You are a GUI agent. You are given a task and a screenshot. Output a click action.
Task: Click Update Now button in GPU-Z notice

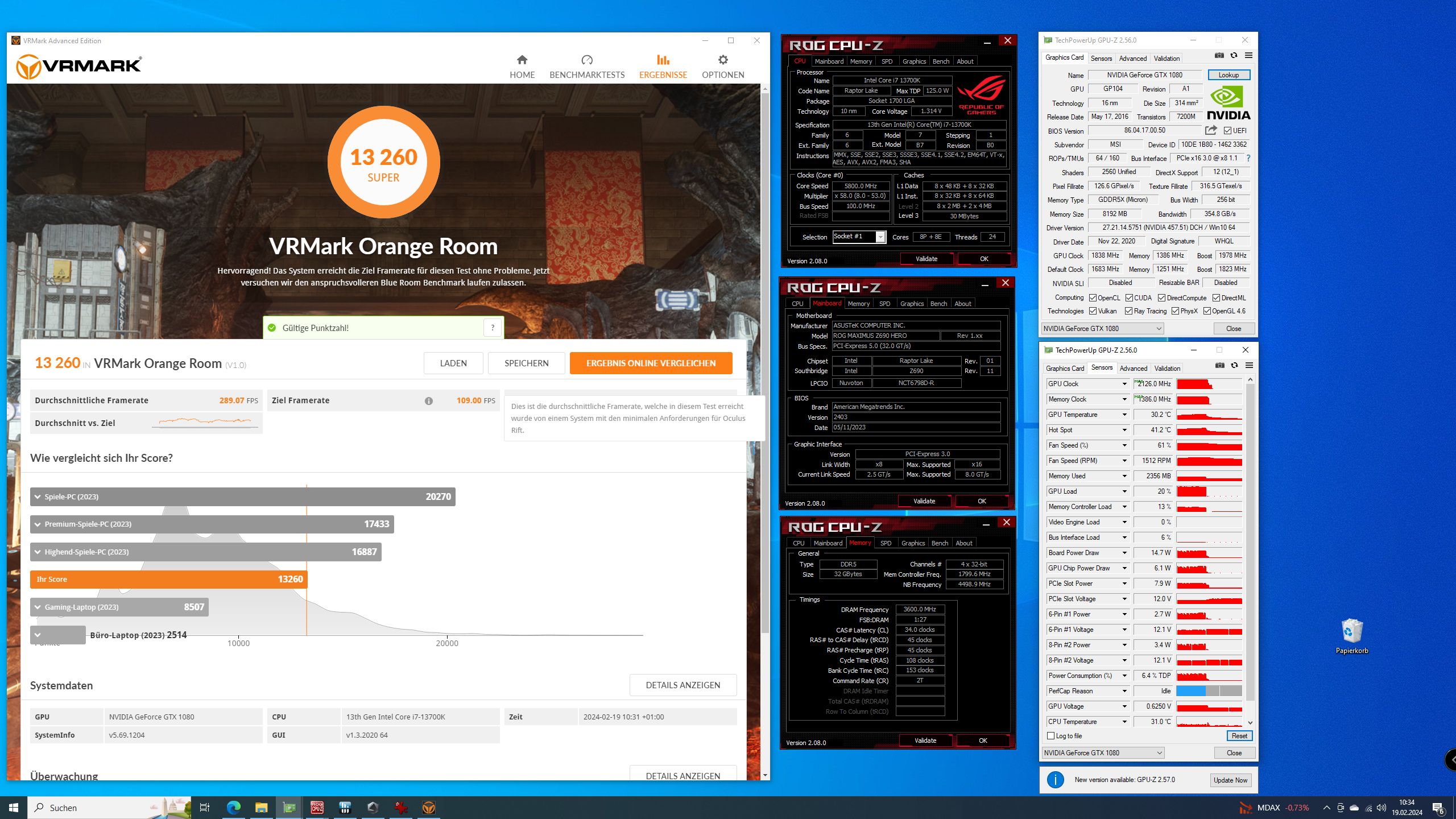pyautogui.click(x=1230, y=780)
